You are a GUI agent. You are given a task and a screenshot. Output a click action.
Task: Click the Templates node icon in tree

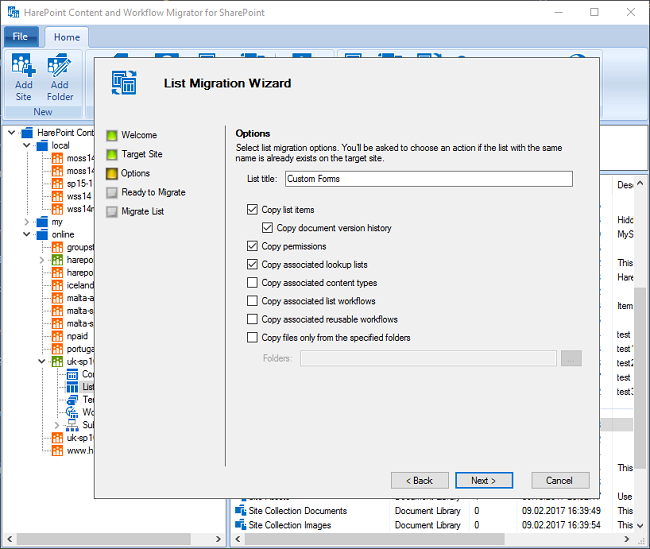tap(72, 400)
